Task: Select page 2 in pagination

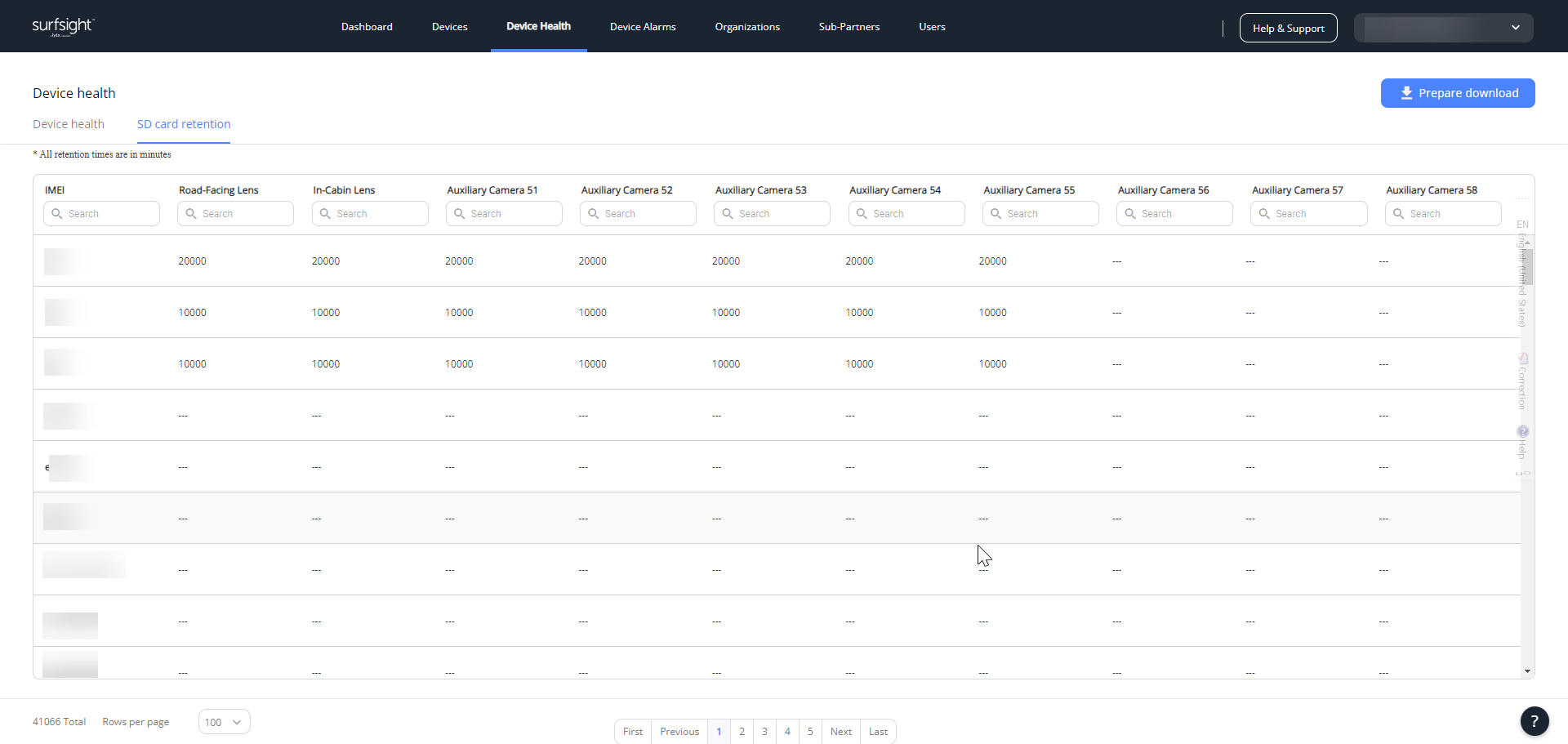Action: [742, 732]
